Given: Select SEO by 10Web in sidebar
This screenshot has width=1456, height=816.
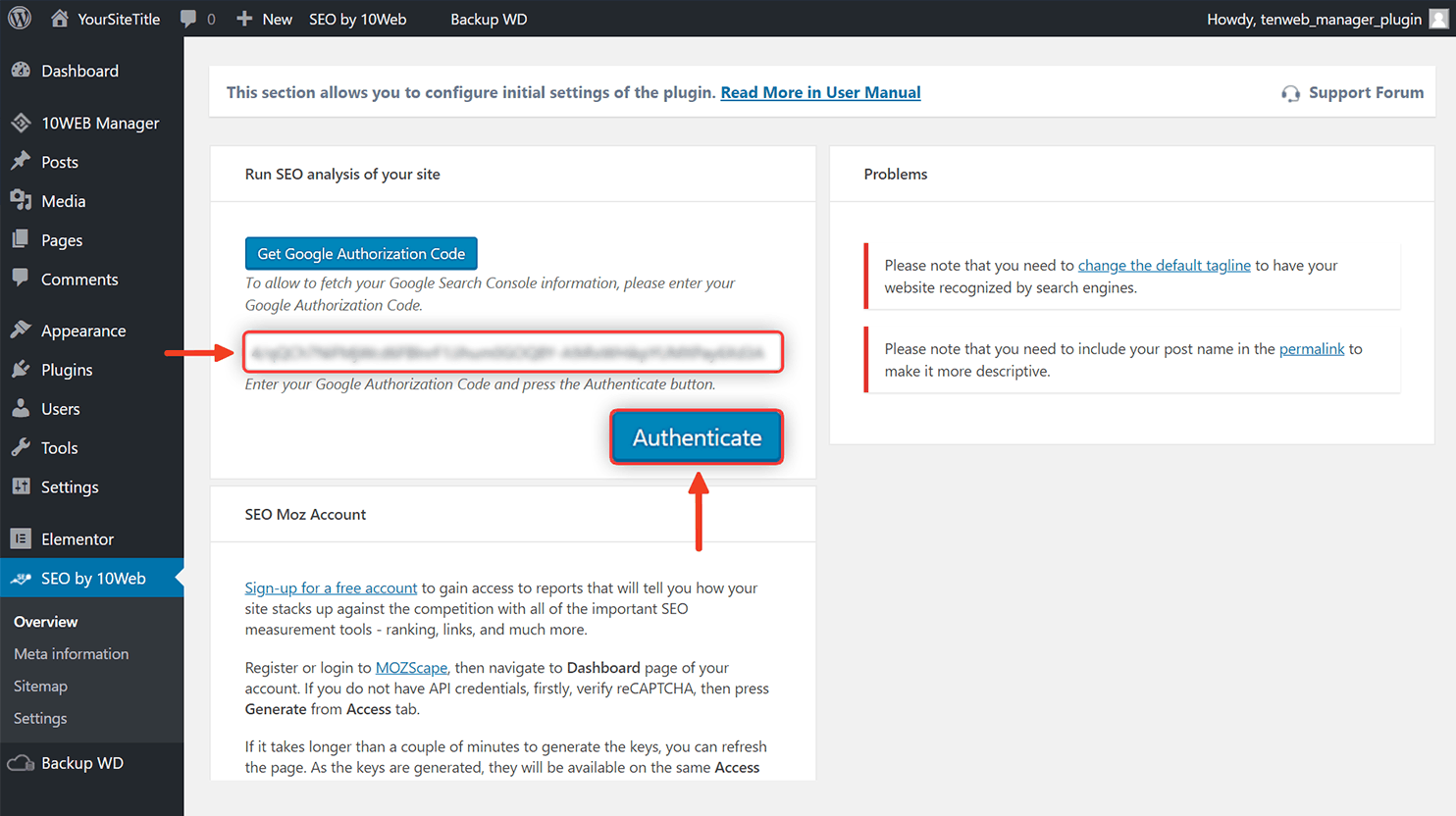Looking at the screenshot, I should pyautogui.click(x=91, y=579).
